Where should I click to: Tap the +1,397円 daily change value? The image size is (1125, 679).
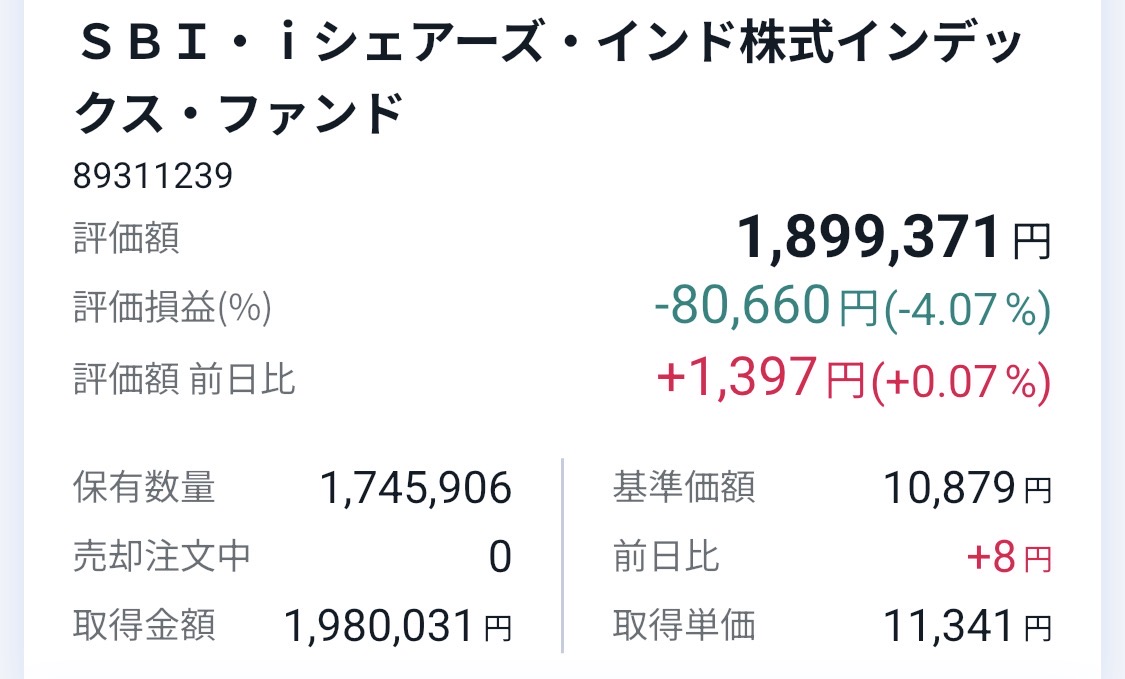tap(759, 379)
